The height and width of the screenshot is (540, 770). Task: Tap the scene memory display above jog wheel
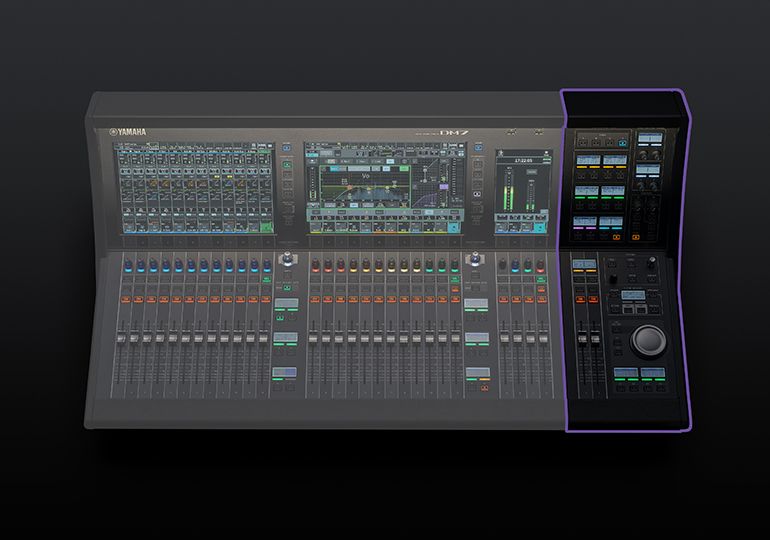635,295
